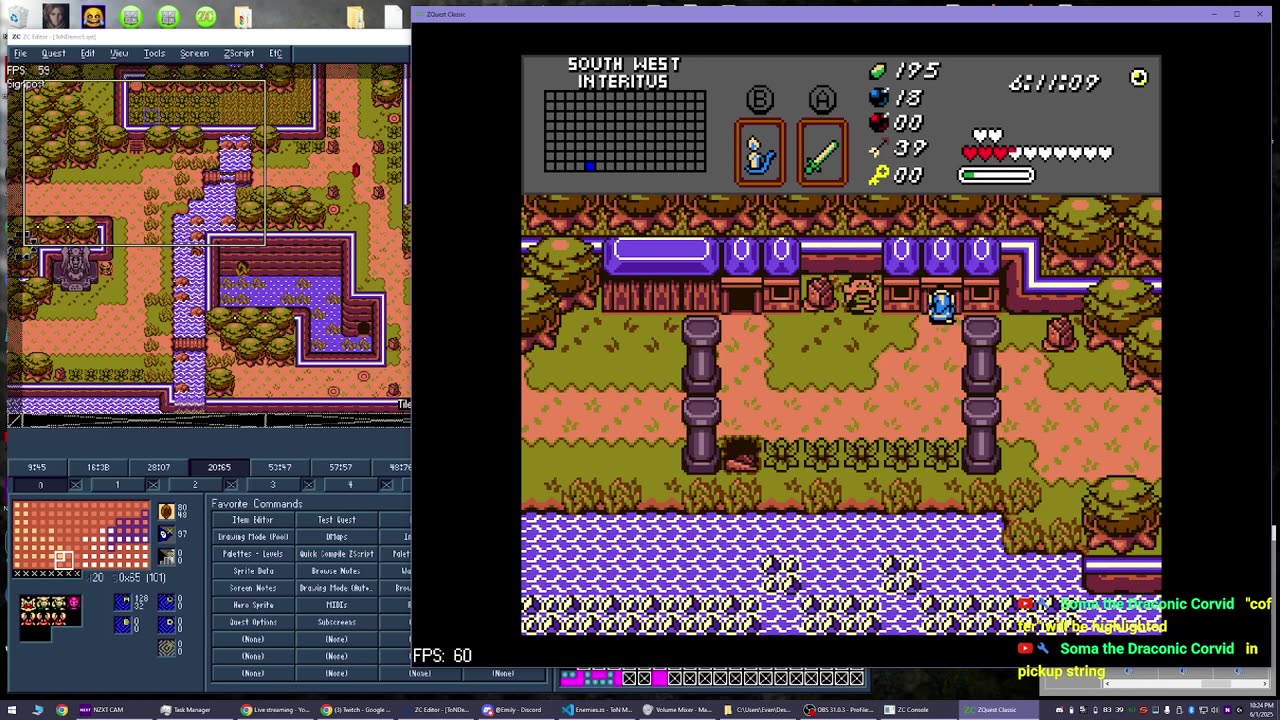The height and width of the screenshot is (720, 1280).
Task: Open the Screen menu in ZC Editor
Action: pos(194,53)
